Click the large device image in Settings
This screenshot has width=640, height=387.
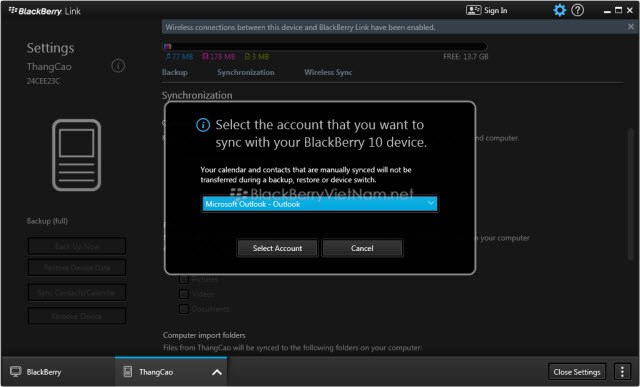tap(76, 155)
